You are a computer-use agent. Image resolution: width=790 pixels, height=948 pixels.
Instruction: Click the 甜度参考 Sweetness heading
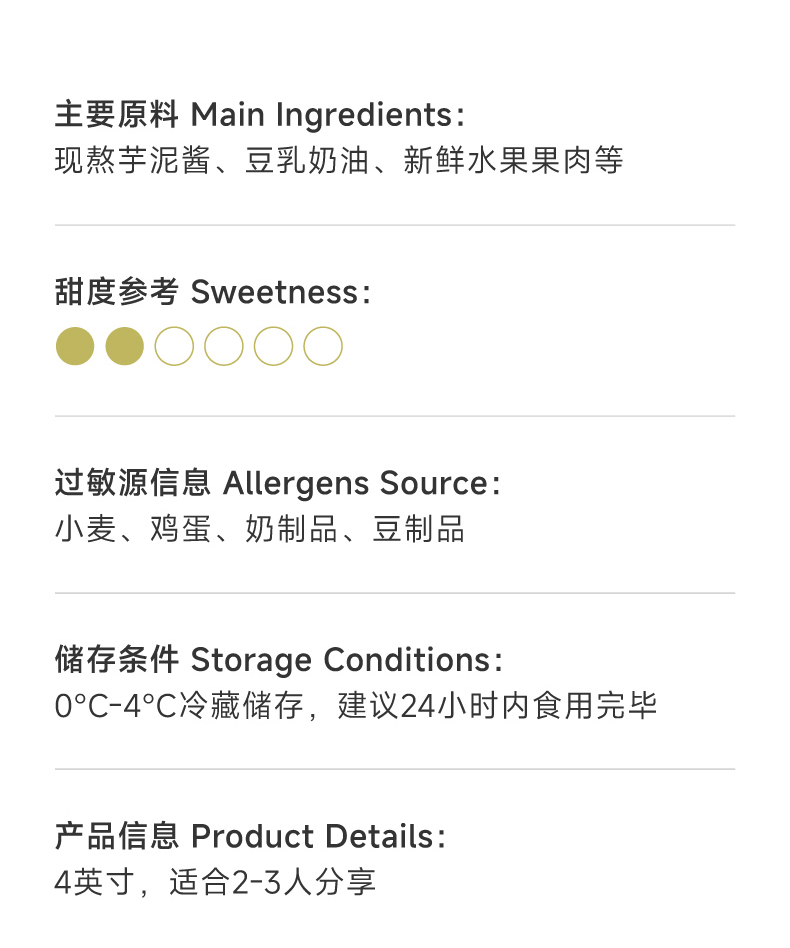click(212, 293)
